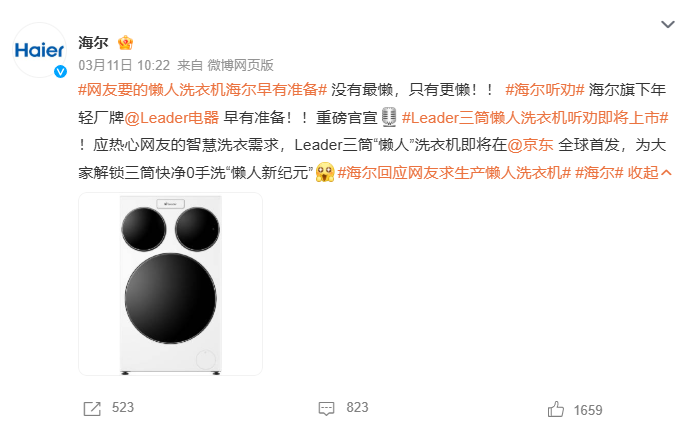Image resolution: width=692 pixels, height=427 pixels.
Task: Open the @京东 mention link
Action: pyautogui.click(x=530, y=145)
